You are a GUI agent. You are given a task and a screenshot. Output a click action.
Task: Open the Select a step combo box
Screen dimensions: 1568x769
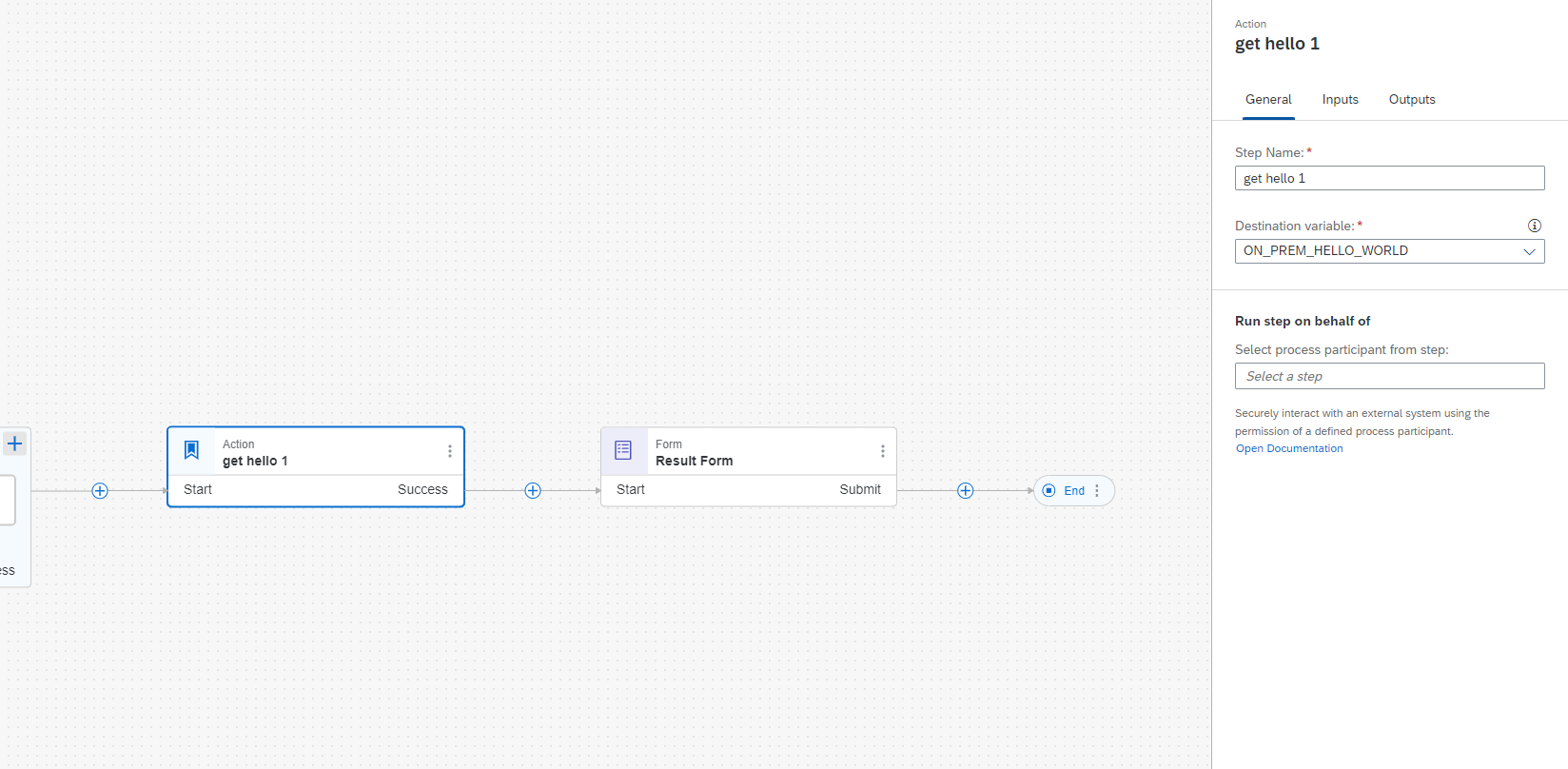click(1389, 376)
